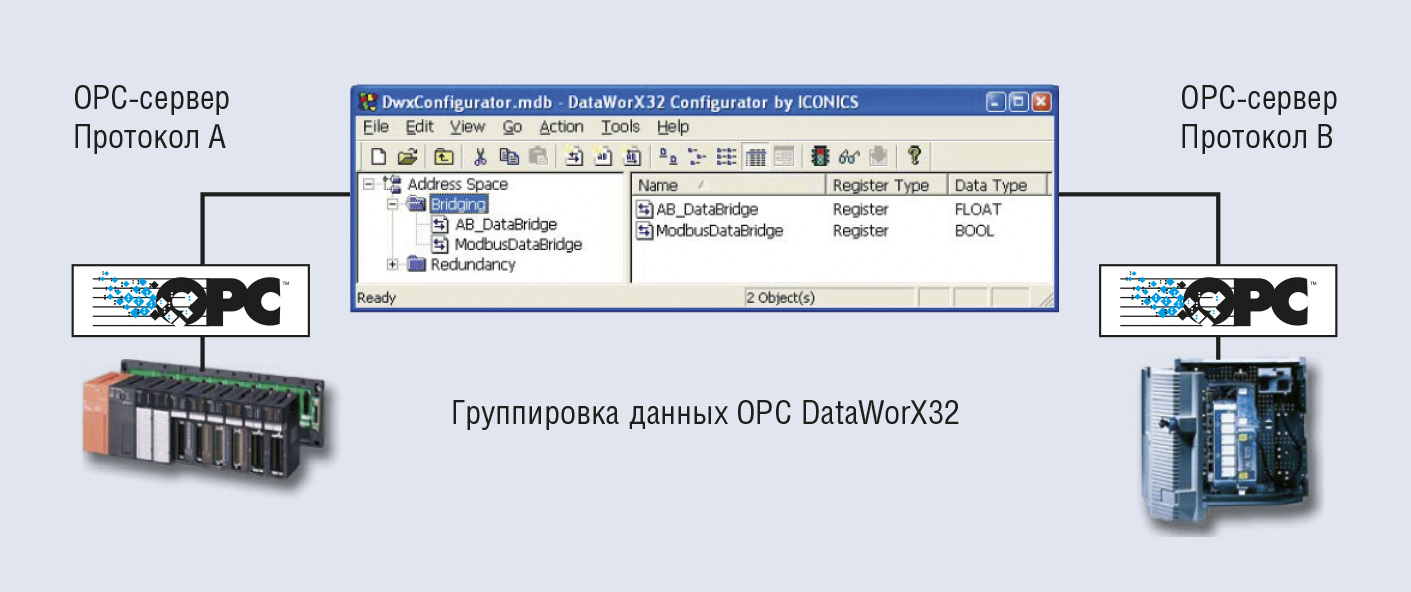The width and height of the screenshot is (1411, 592).
Task: Click Register cell in AB_DataBridge row
Action: pos(860,210)
